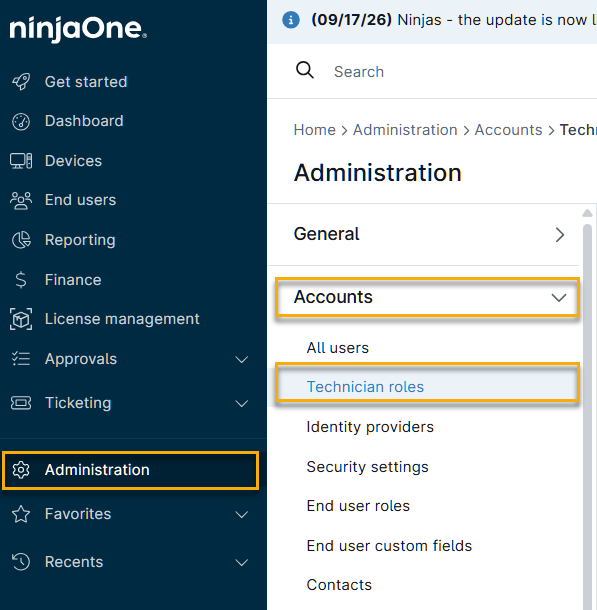Open License management in the sidebar
This screenshot has width=597, height=610.
point(122,319)
